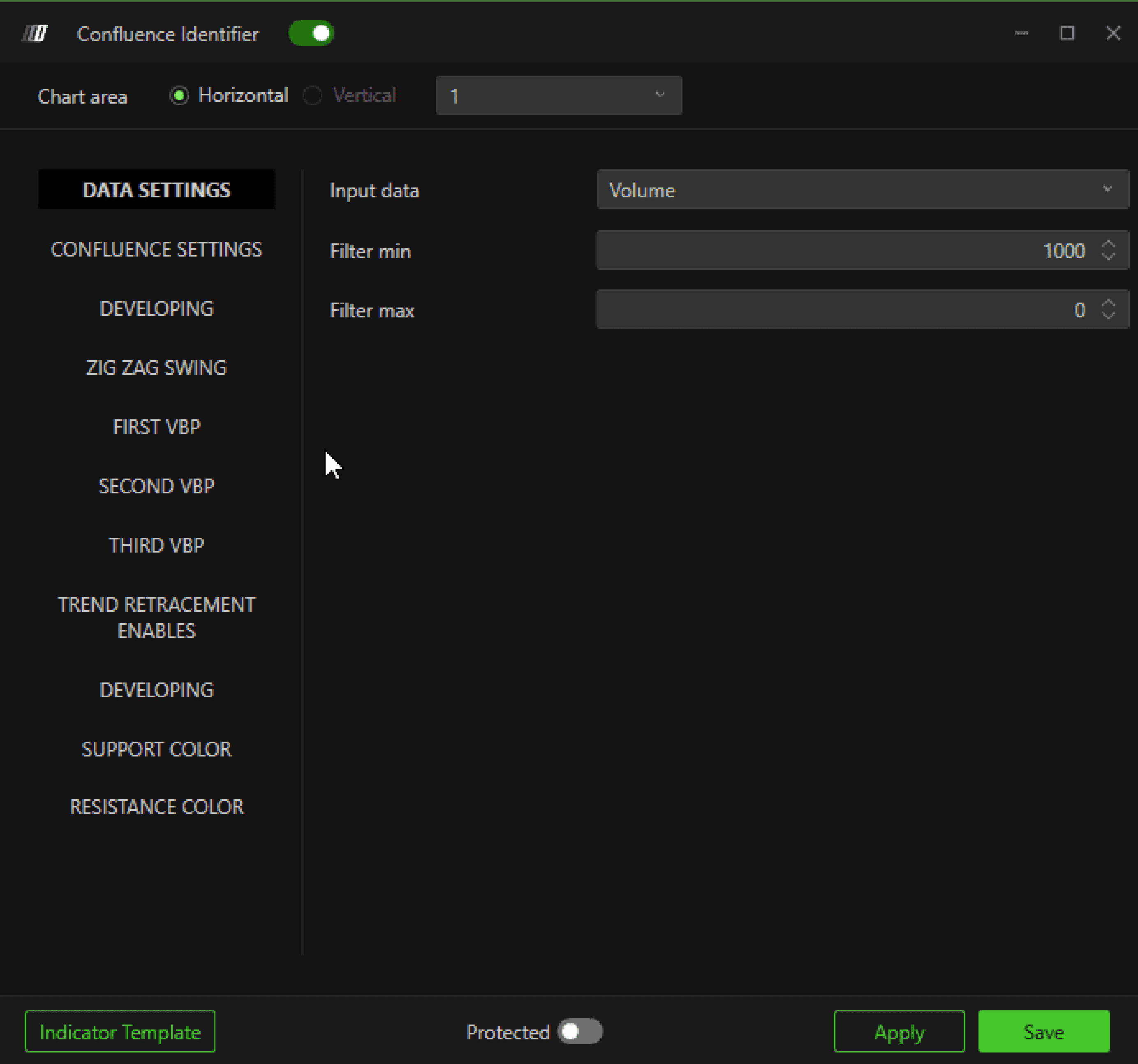
Task: Increase Filter max using up arrow
Action: 1108,303
